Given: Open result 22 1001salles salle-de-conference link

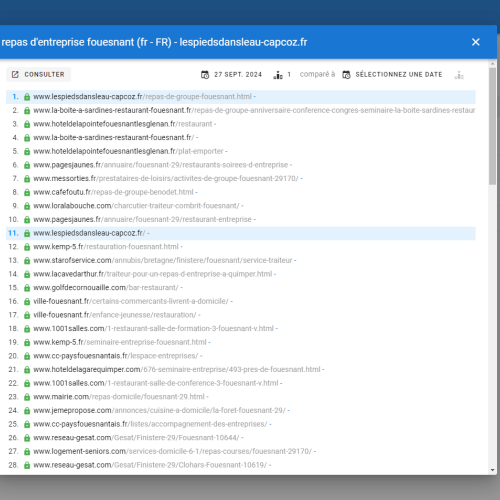Looking at the screenshot, I should pyautogui.click(x=156, y=384).
